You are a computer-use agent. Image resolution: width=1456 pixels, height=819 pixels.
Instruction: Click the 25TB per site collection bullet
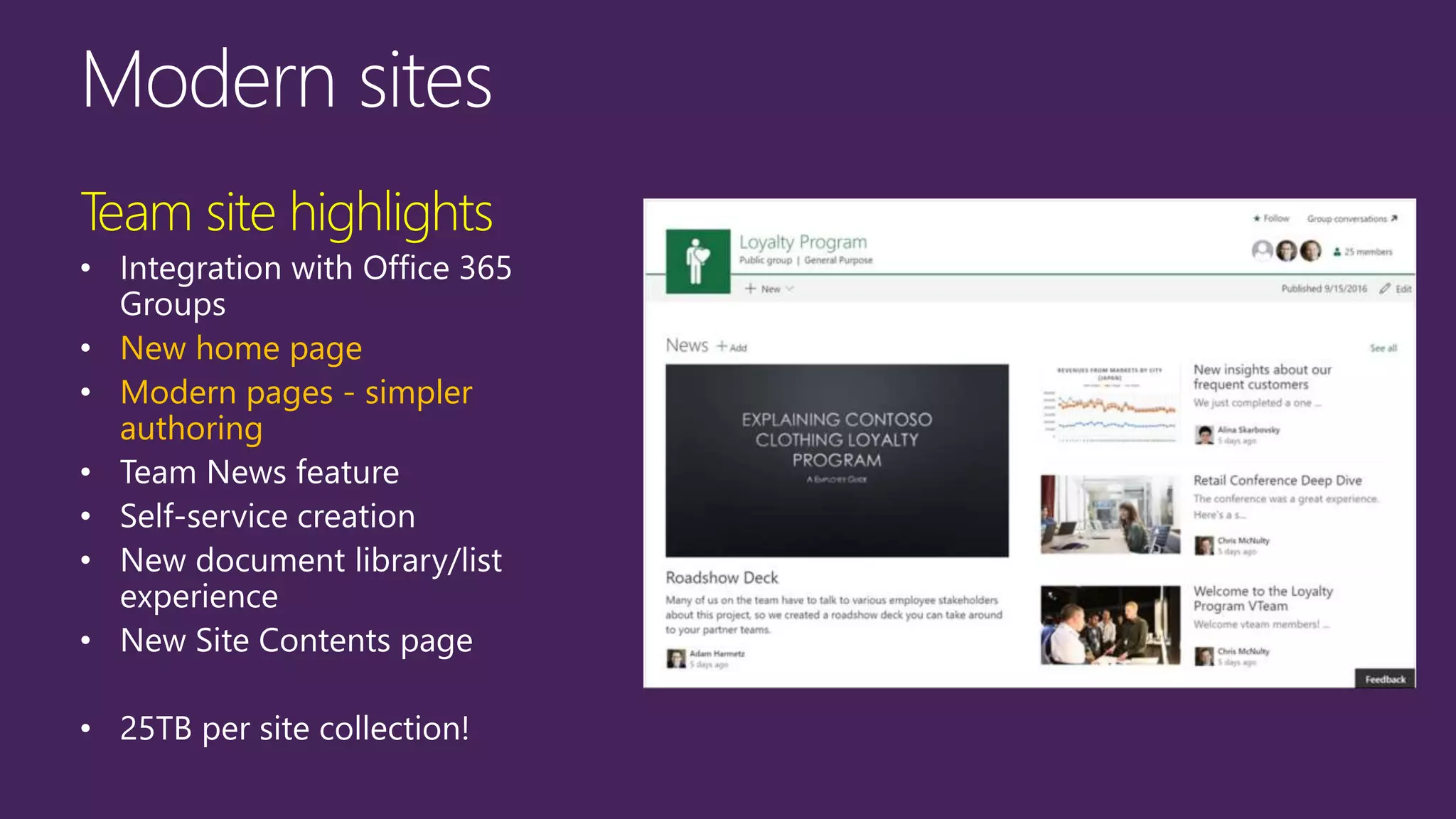coord(294,729)
